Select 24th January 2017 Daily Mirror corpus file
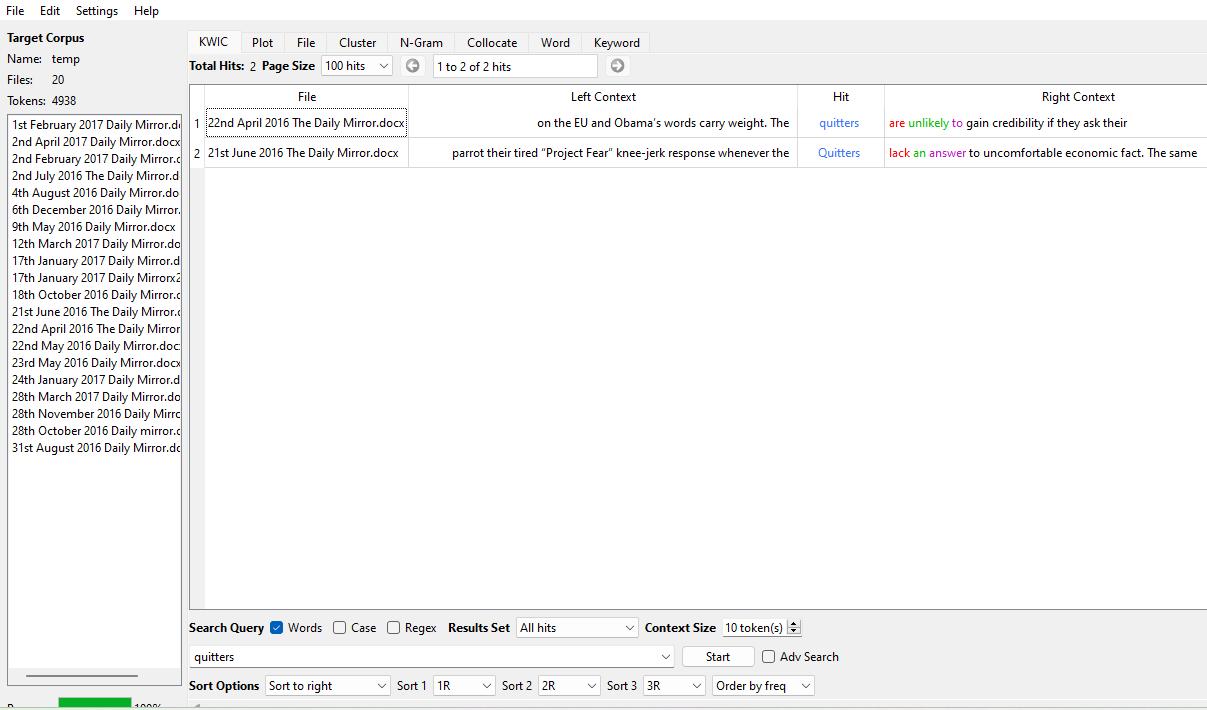This screenshot has width=1207, height=710. tap(95, 380)
